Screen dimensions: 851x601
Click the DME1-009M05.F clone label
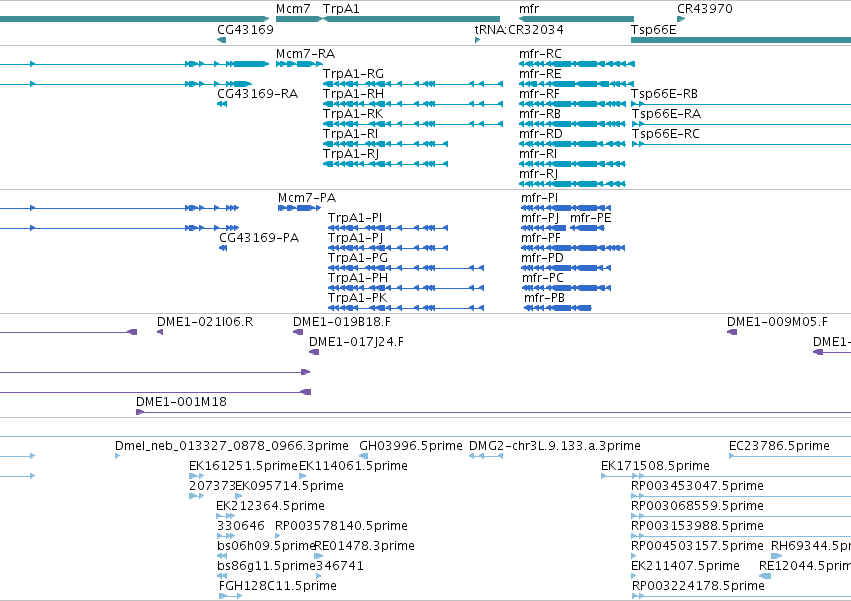pos(777,322)
